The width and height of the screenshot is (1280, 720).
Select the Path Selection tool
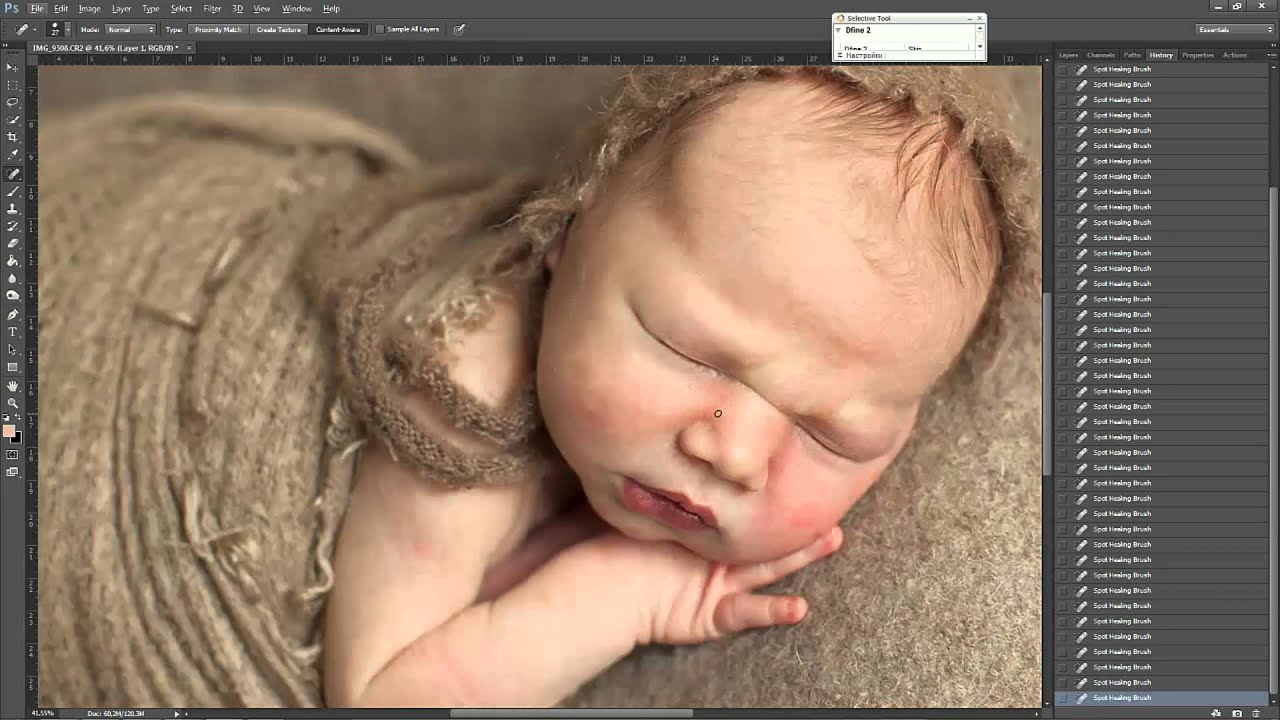(x=13, y=349)
